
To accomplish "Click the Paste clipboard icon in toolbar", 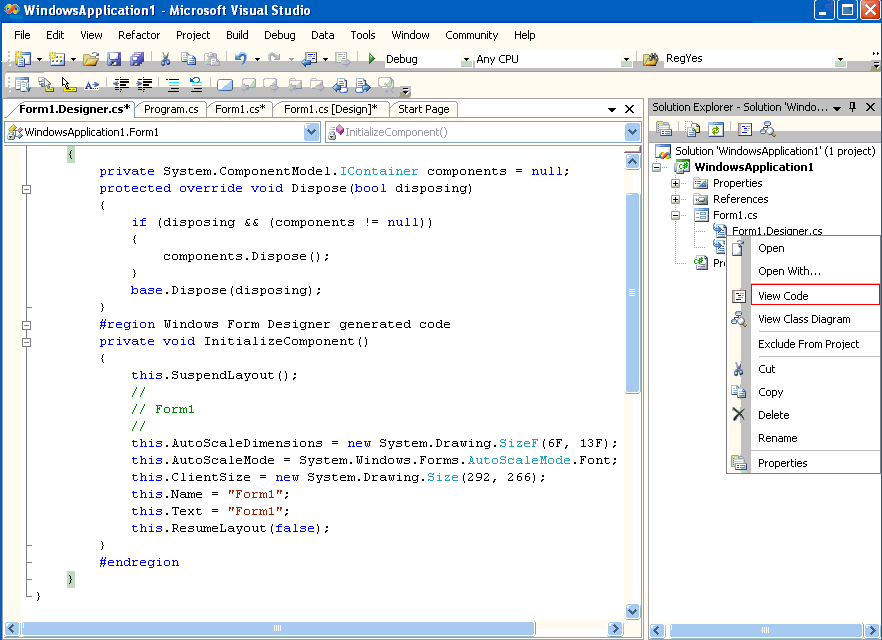I will click(212, 58).
